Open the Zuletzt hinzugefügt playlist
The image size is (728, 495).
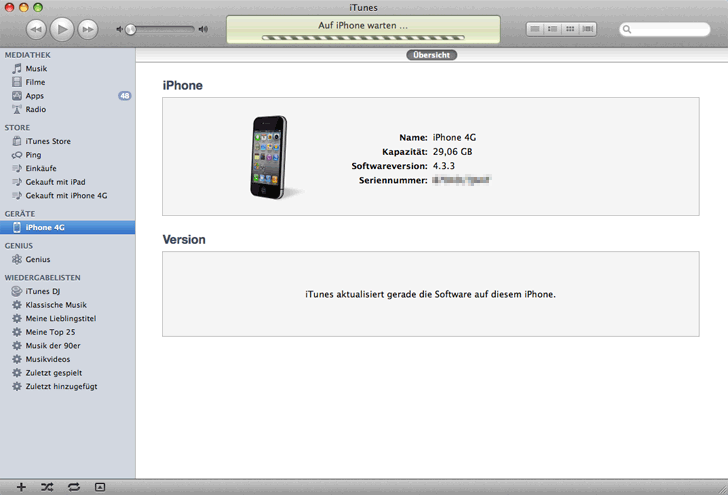pyautogui.click(x=68, y=386)
